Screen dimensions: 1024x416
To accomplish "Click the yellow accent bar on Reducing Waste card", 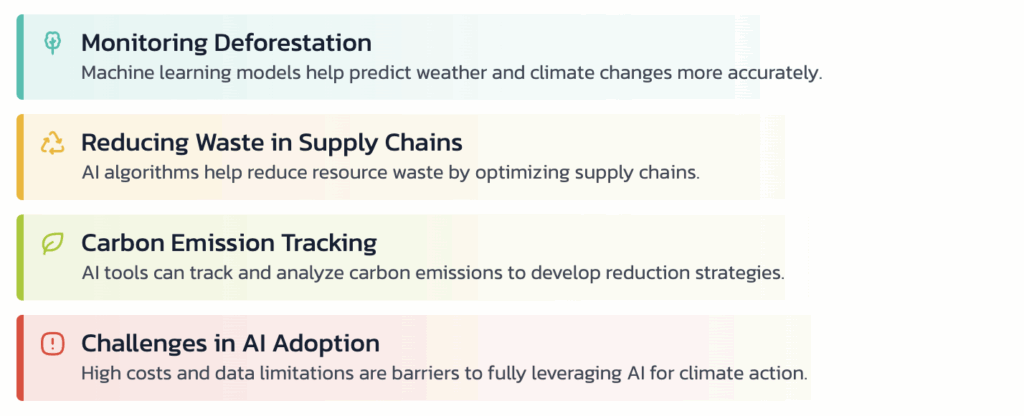I will [20, 157].
